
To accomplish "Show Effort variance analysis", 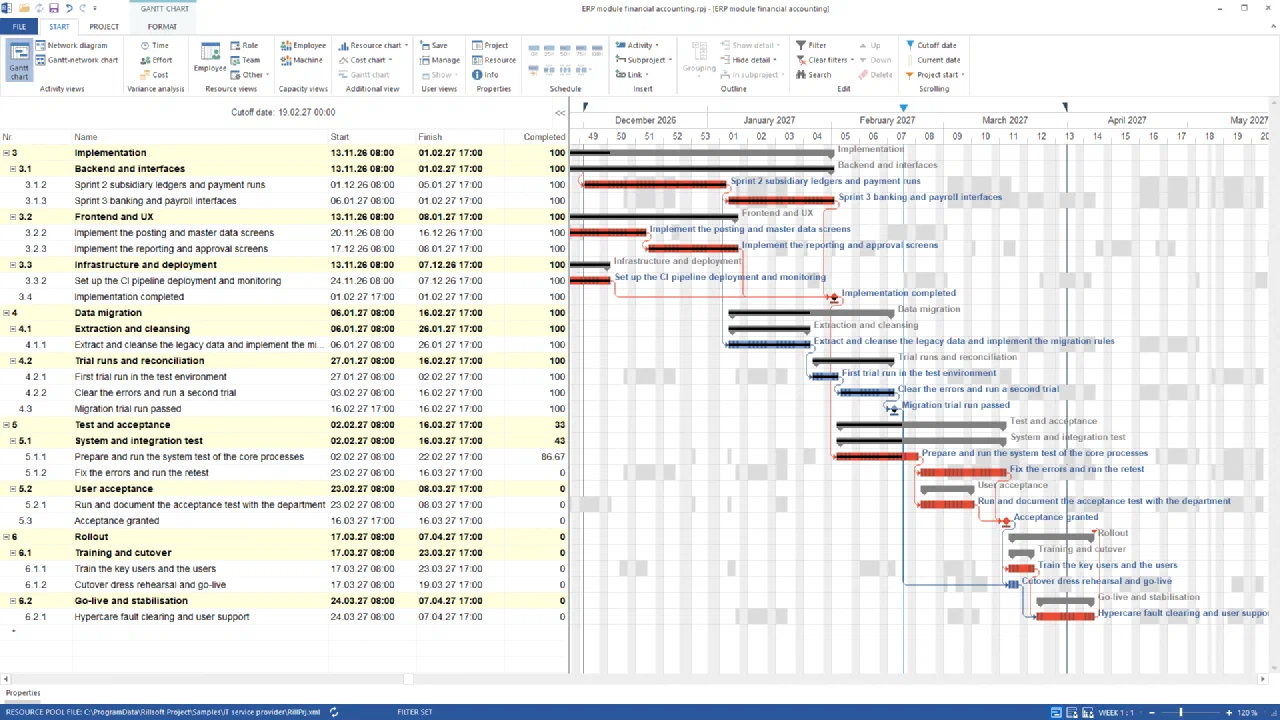I will 155,60.
